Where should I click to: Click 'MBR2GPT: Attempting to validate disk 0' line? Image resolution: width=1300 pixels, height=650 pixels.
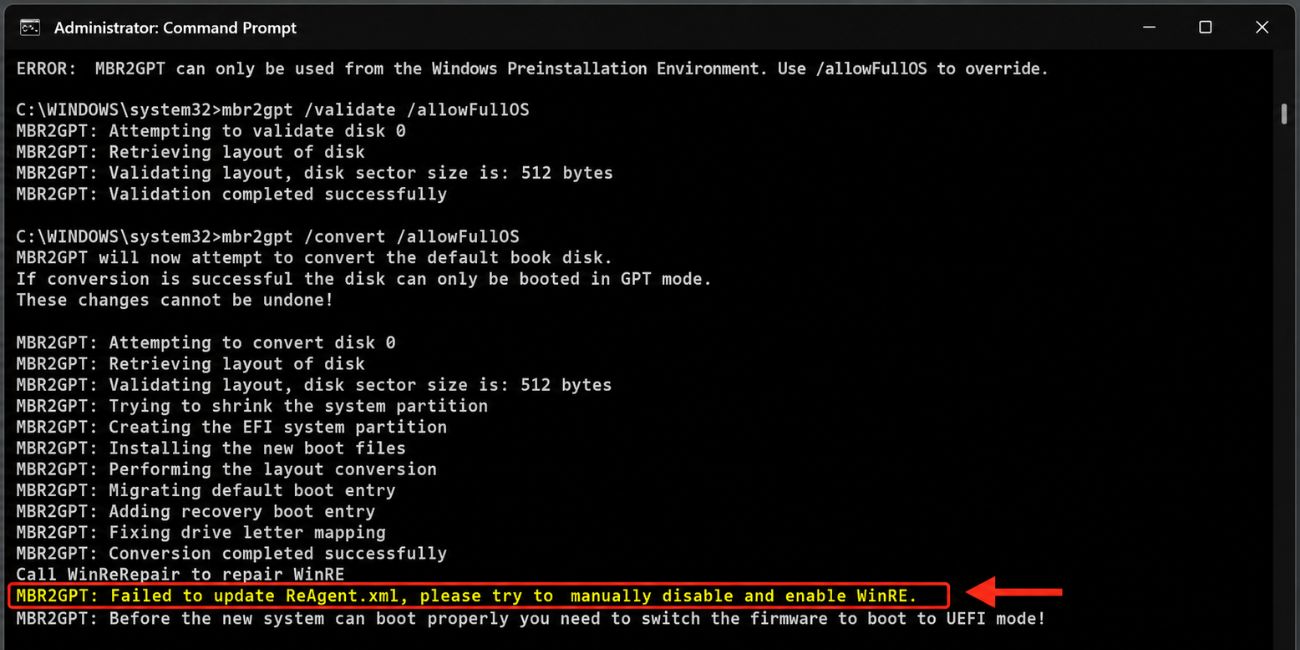coord(211,131)
